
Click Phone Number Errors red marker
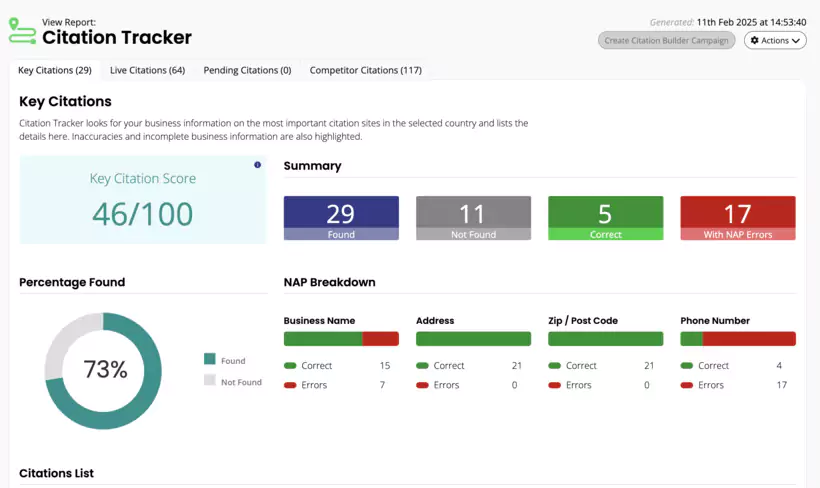[x=687, y=385]
